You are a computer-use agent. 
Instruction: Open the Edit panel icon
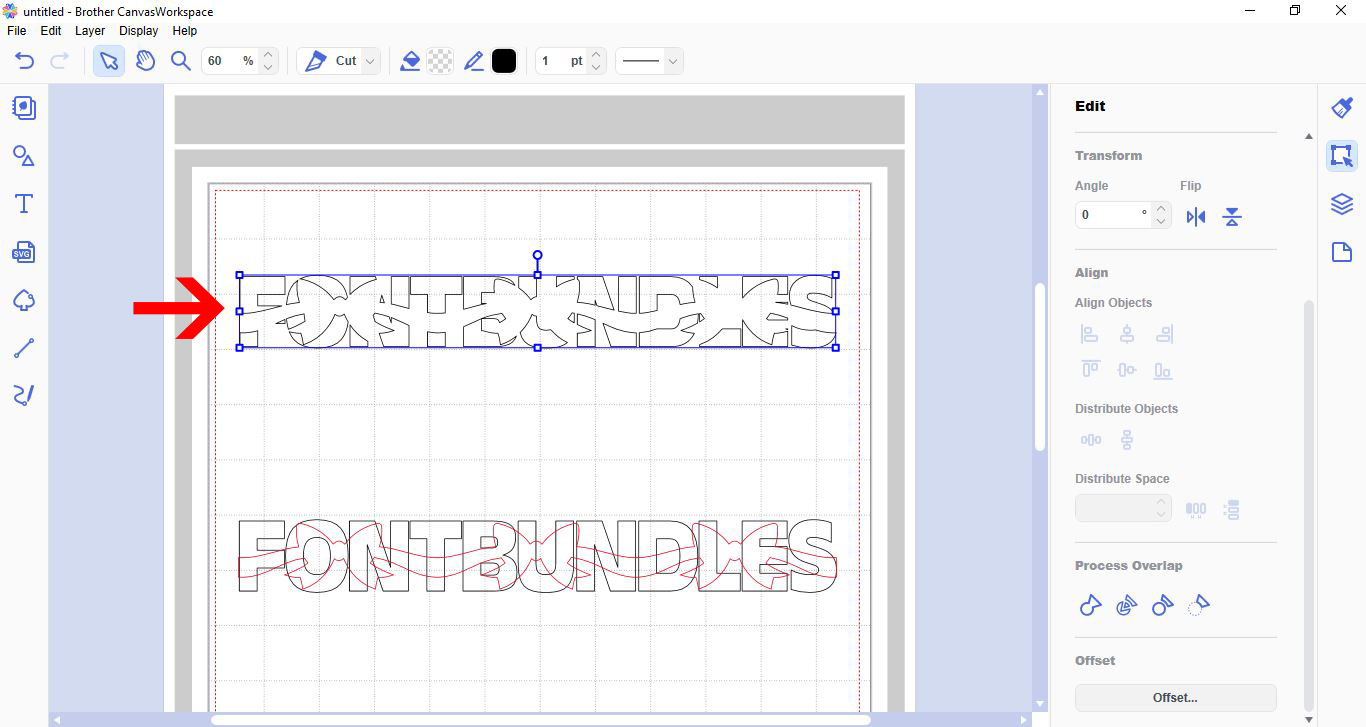click(1342, 156)
